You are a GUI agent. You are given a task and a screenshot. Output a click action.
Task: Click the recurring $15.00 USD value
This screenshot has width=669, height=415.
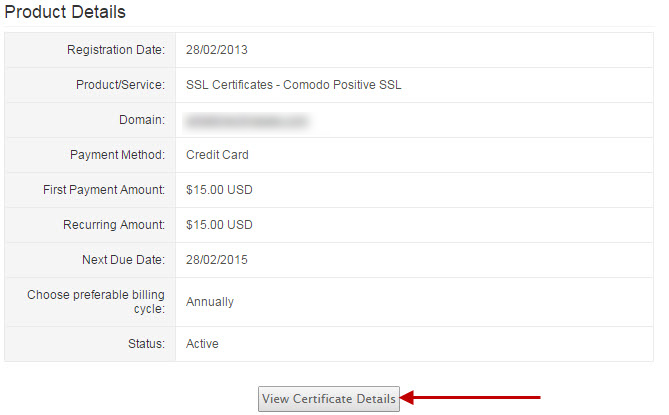pos(219,225)
